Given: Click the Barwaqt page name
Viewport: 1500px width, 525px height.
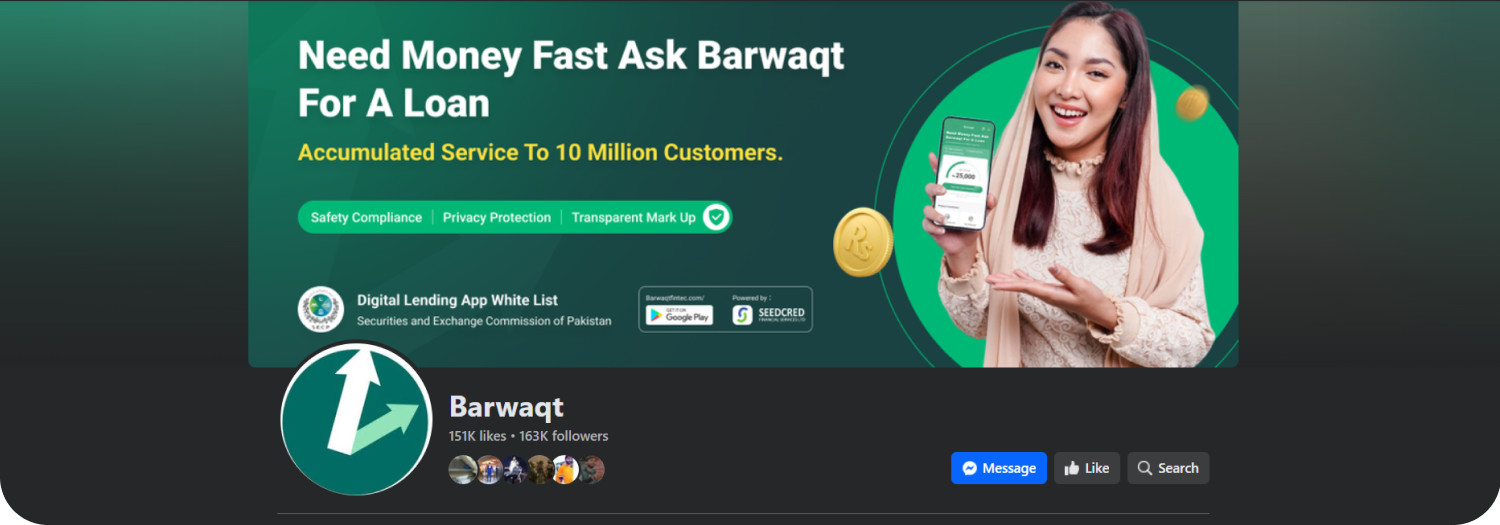Looking at the screenshot, I should pos(506,407).
